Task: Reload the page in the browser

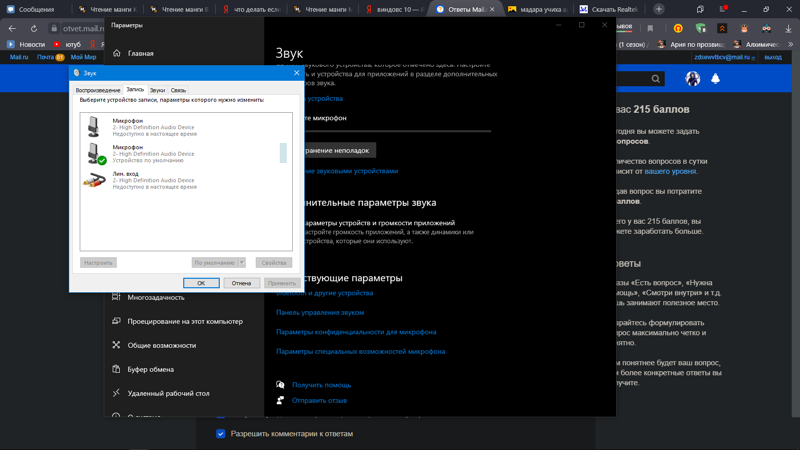Action: coord(34,29)
